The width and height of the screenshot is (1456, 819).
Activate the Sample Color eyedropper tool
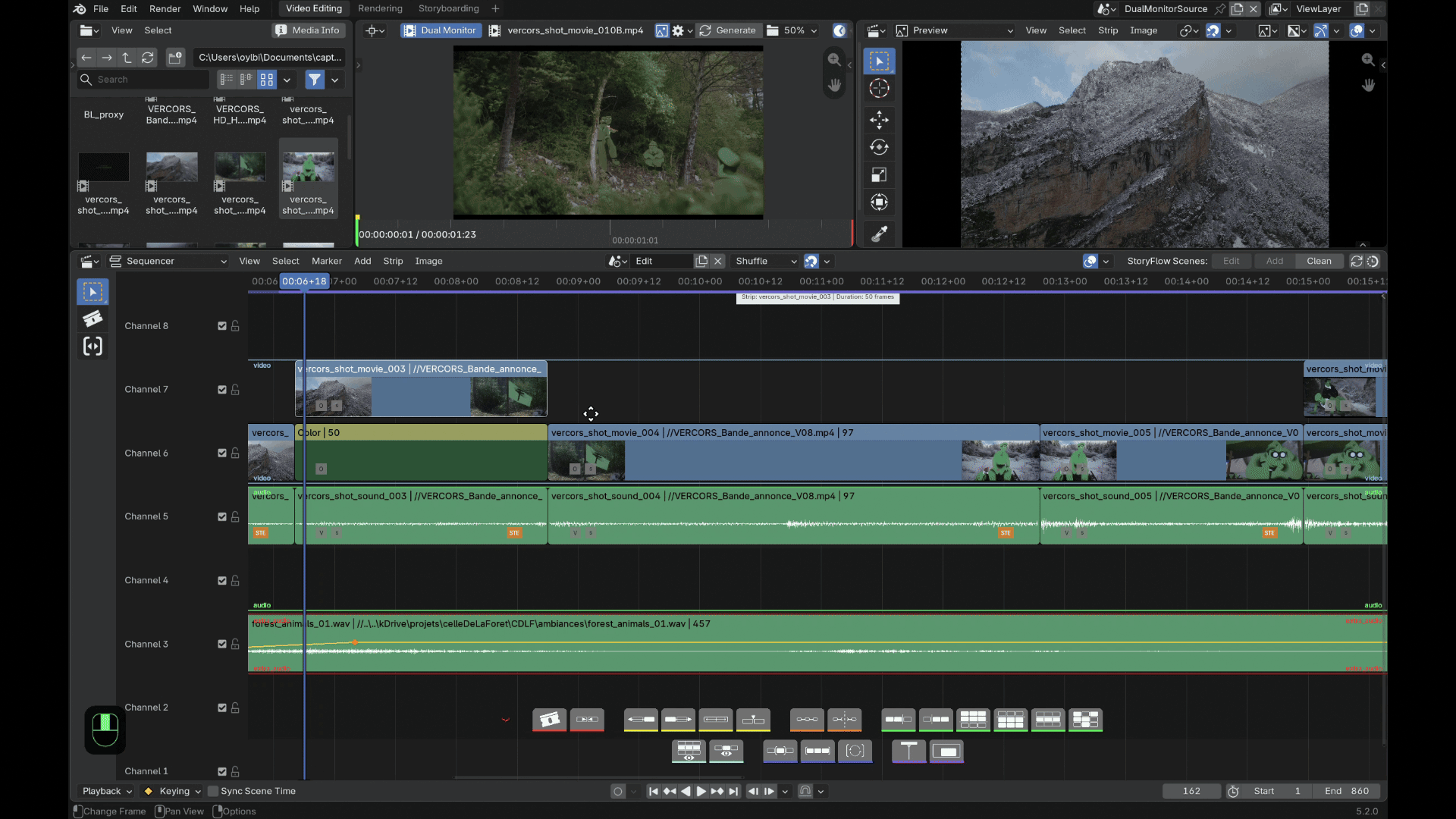[x=879, y=234]
